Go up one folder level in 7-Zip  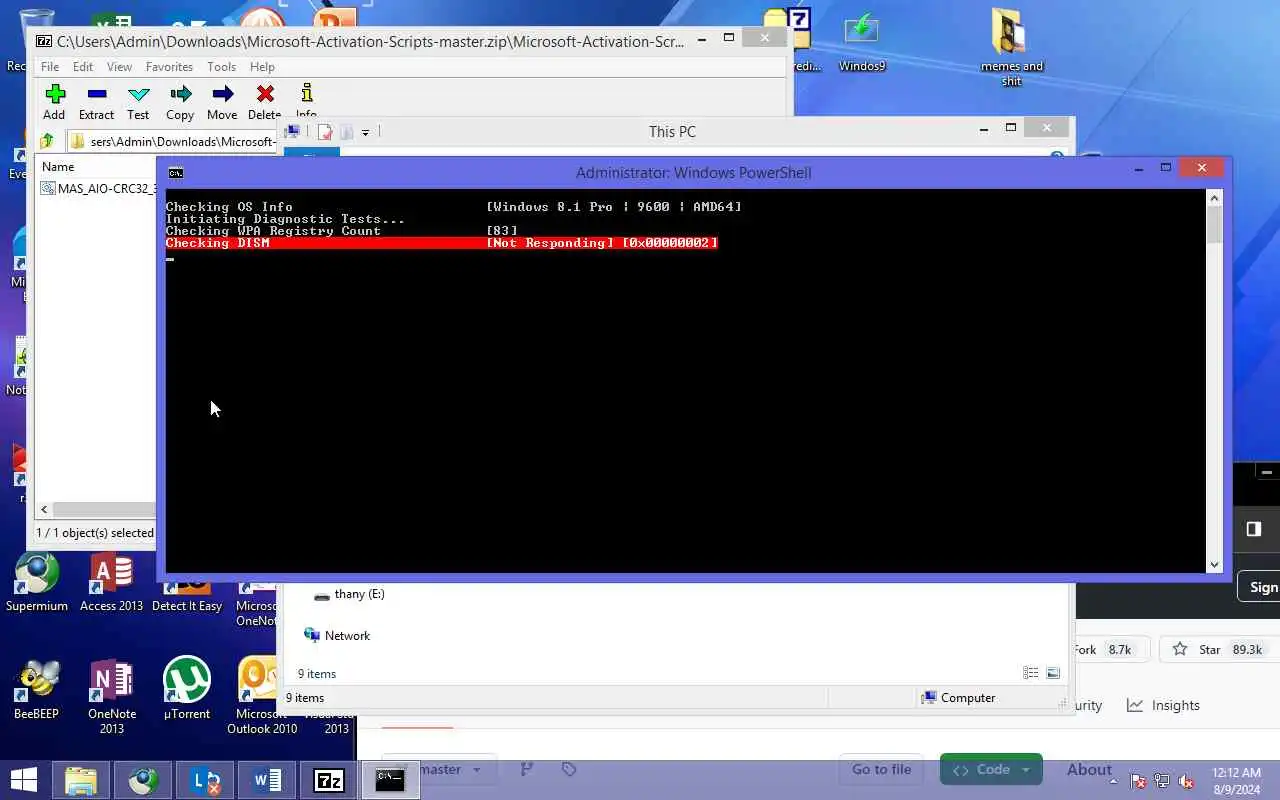coord(47,141)
